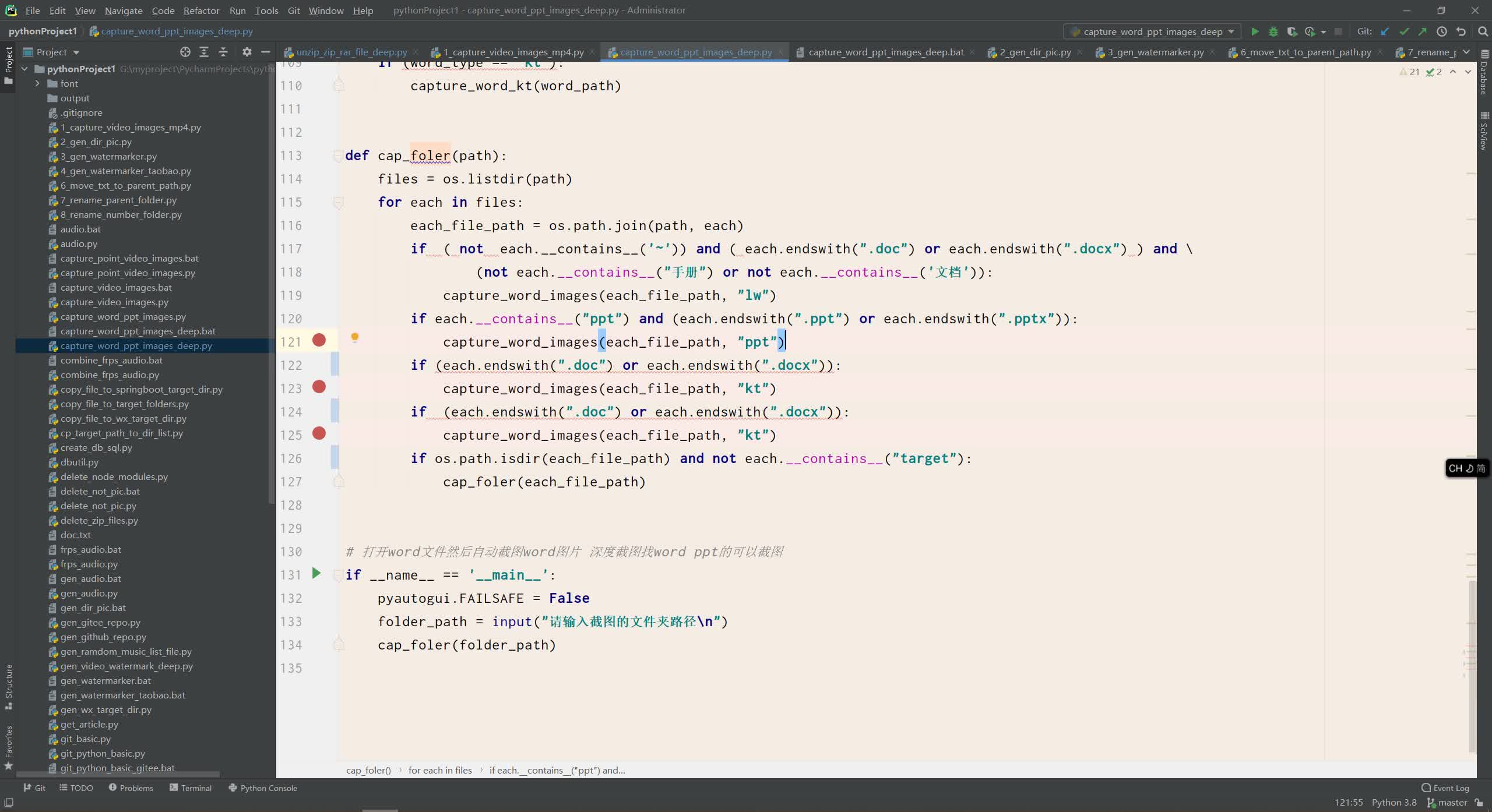
Task: Select opened file using the crosshair icon
Action: pos(185,52)
